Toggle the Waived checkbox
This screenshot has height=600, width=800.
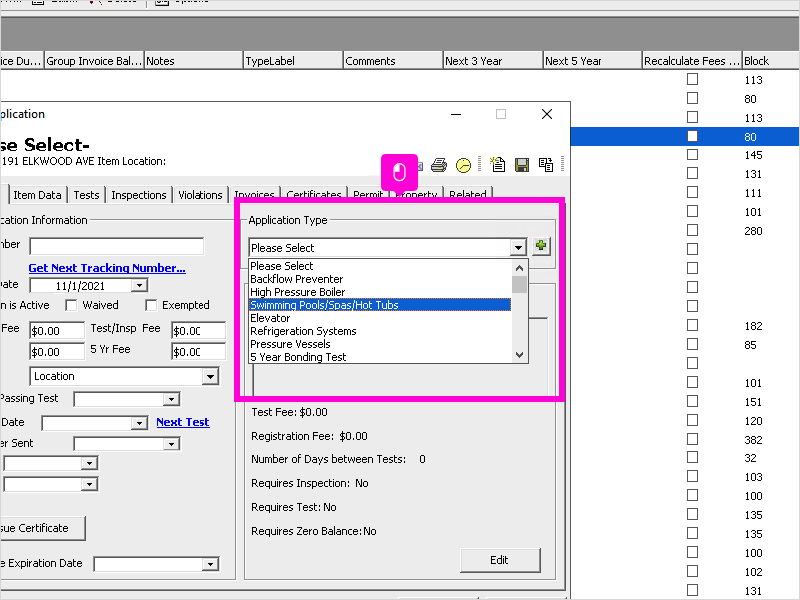[x=71, y=305]
